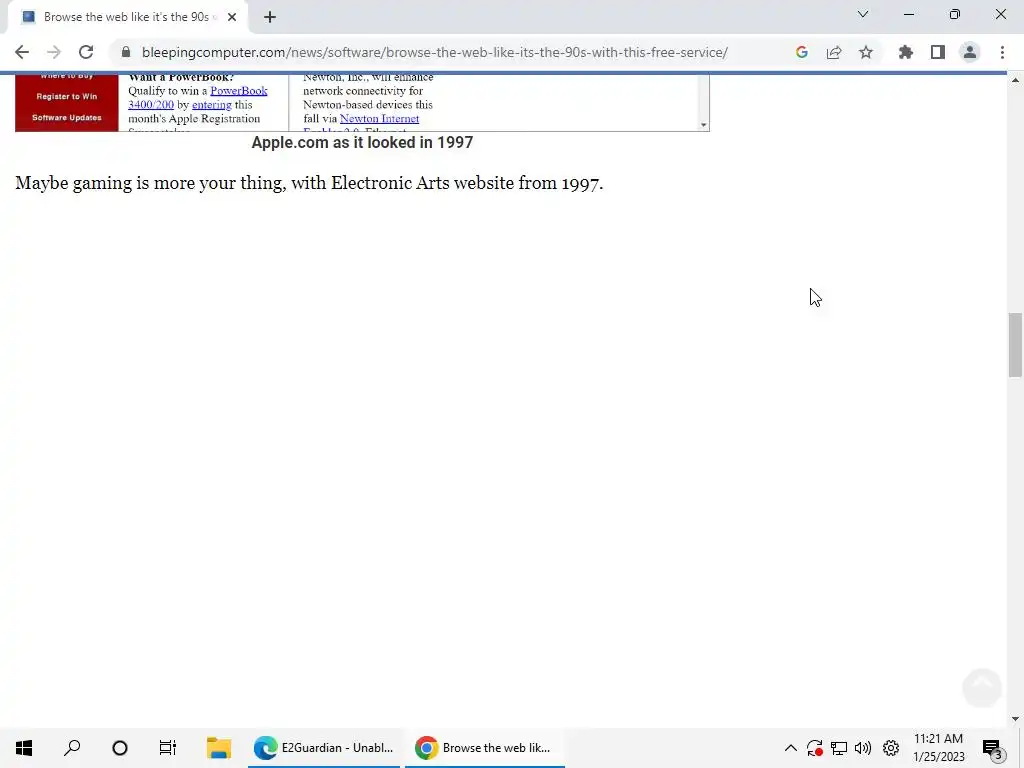The height and width of the screenshot is (768, 1024).
Task: Open the PowerBook link
Action: coord(238,91)
